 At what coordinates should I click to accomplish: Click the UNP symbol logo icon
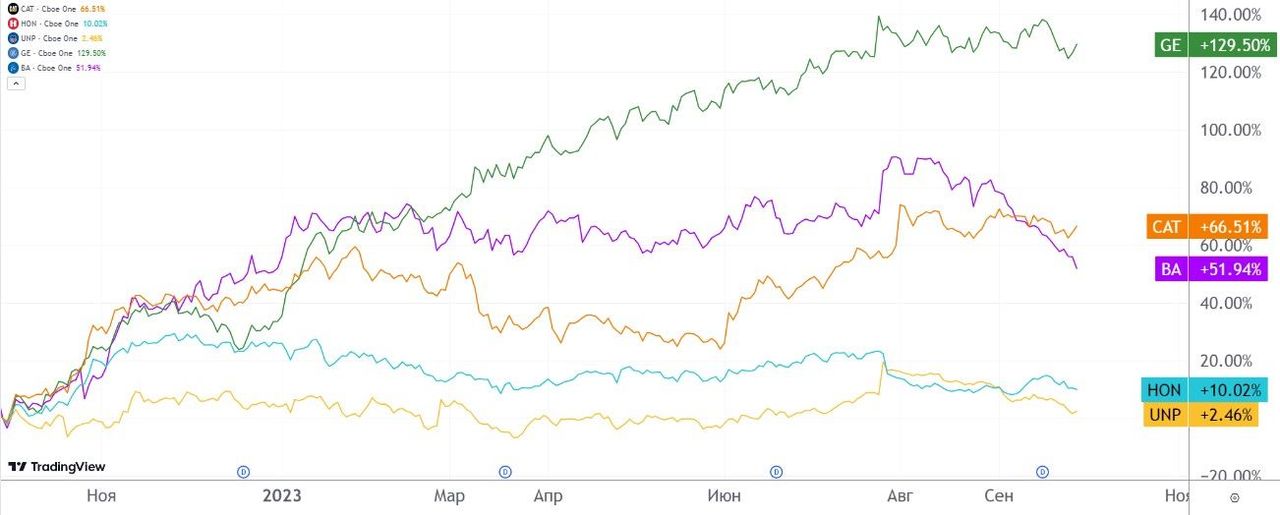(12, 38)
